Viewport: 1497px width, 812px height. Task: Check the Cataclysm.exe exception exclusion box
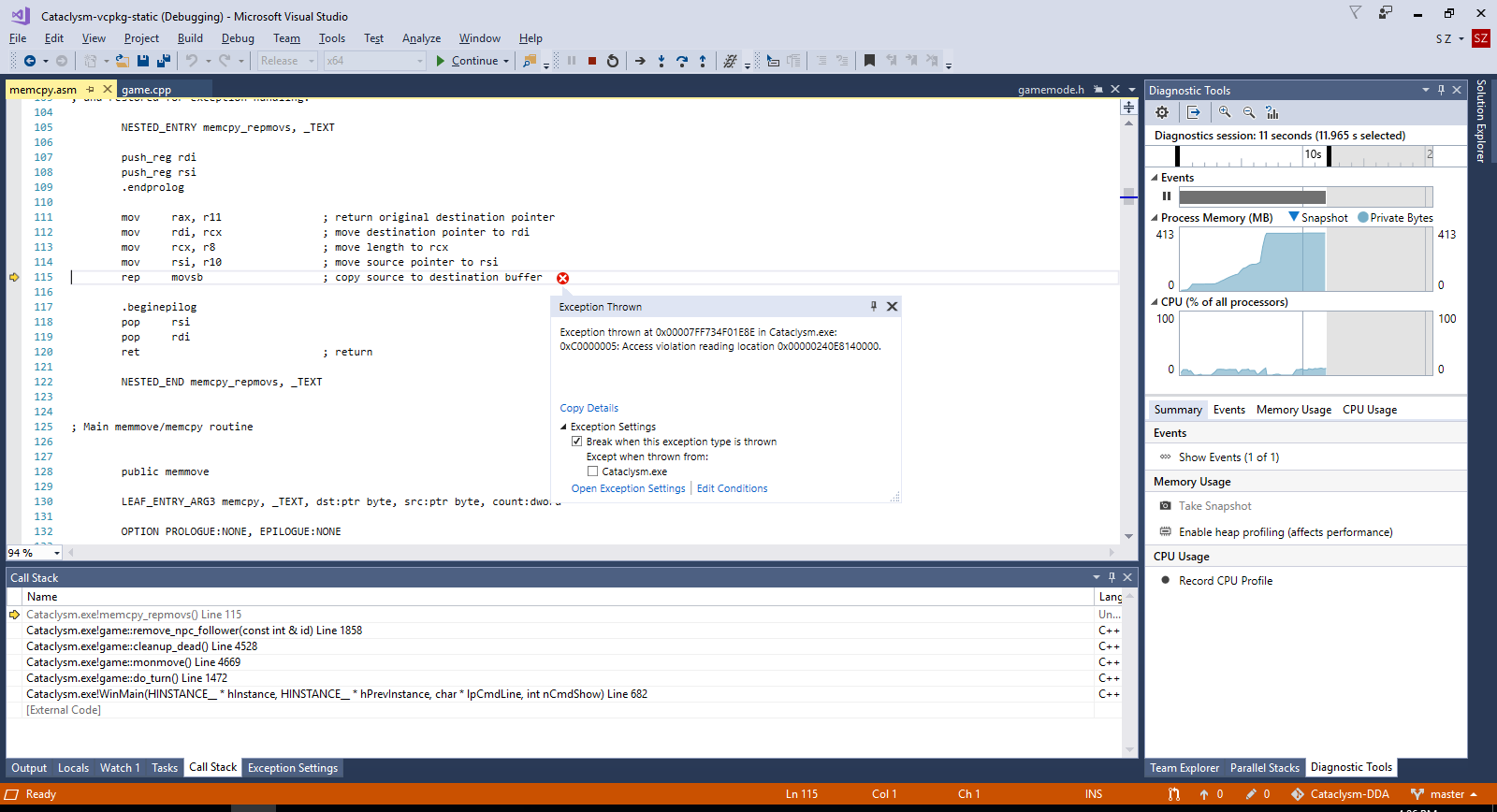click(592, 471)
